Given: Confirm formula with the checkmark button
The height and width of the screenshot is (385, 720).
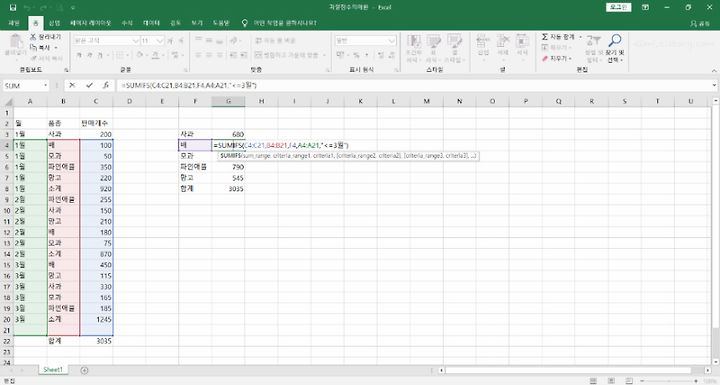Looking at the screenshot, I should pos(89,85).
